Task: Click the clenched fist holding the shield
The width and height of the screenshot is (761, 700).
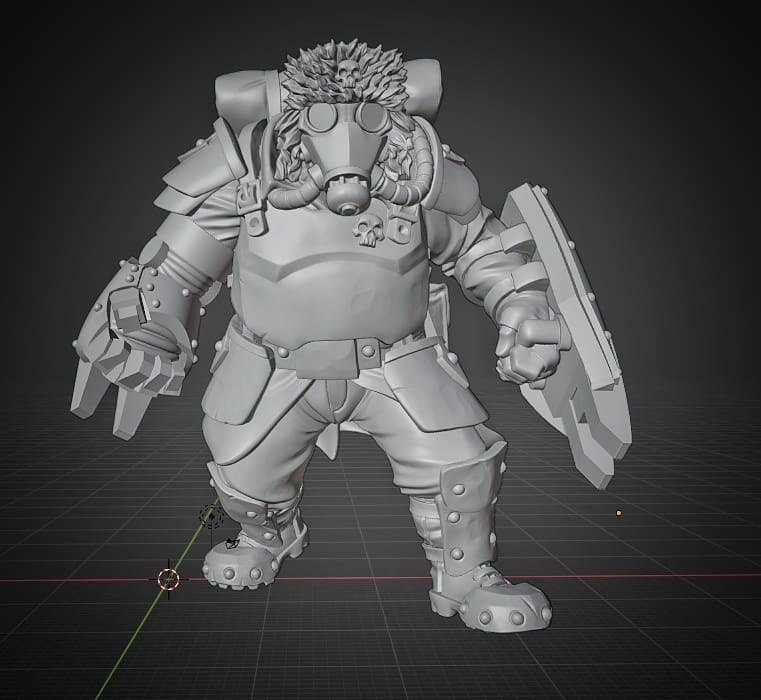Action: 530,345
